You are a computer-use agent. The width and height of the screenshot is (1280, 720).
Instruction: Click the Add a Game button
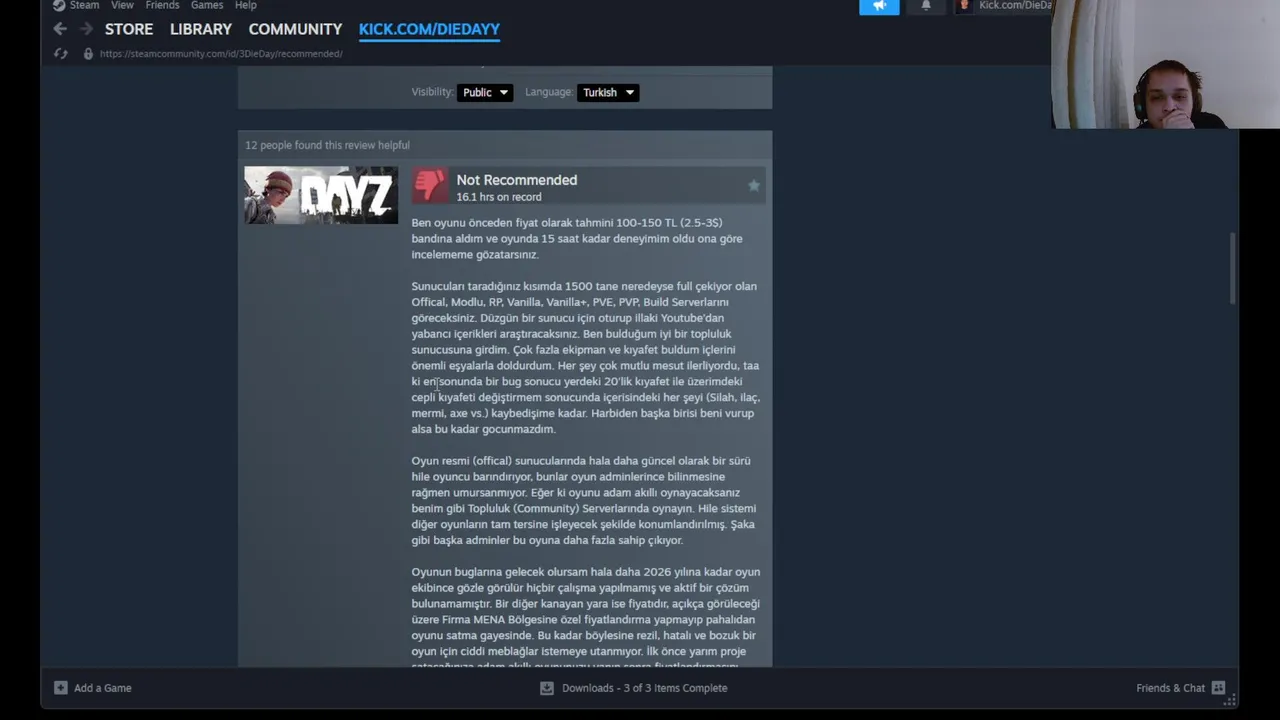[x=93, y=688]
